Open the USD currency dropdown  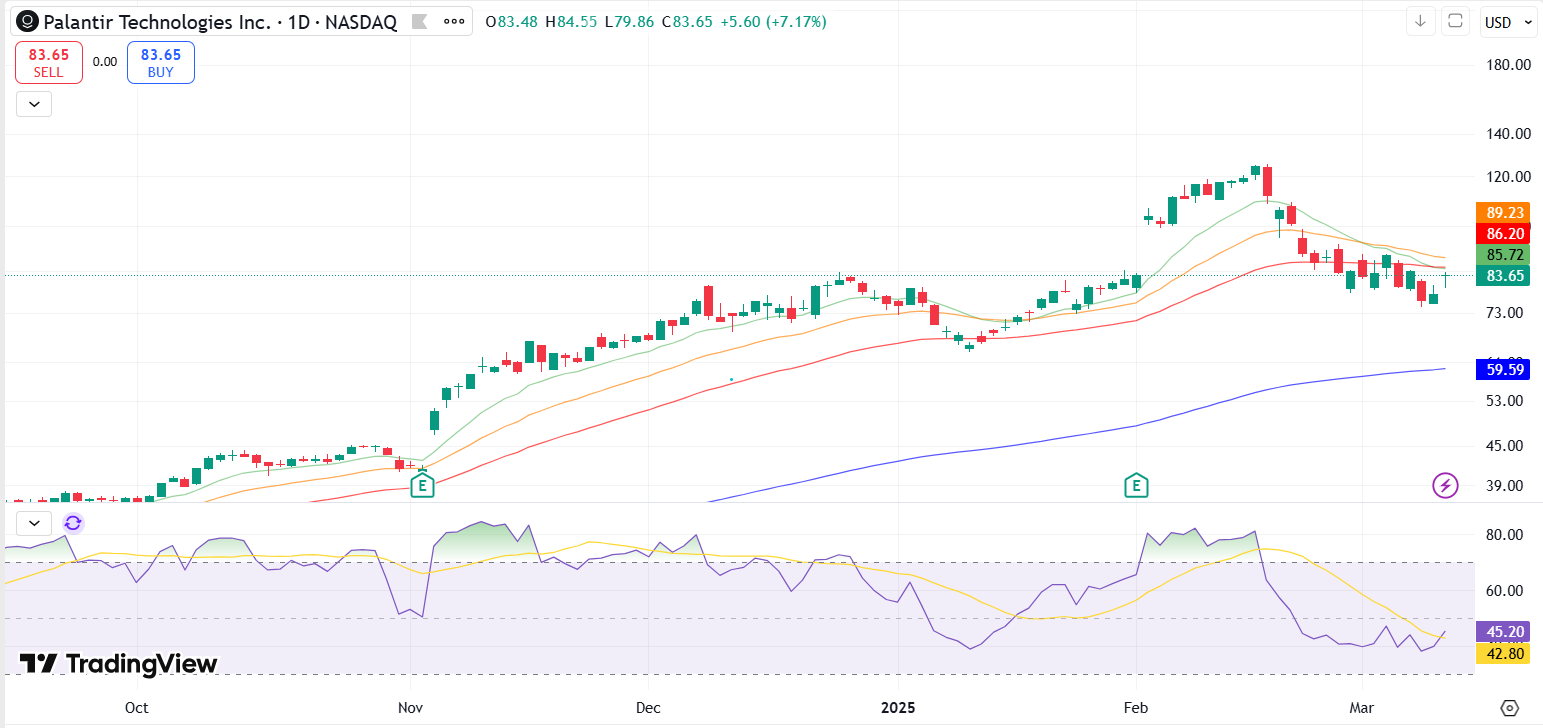click(1507, 22)
